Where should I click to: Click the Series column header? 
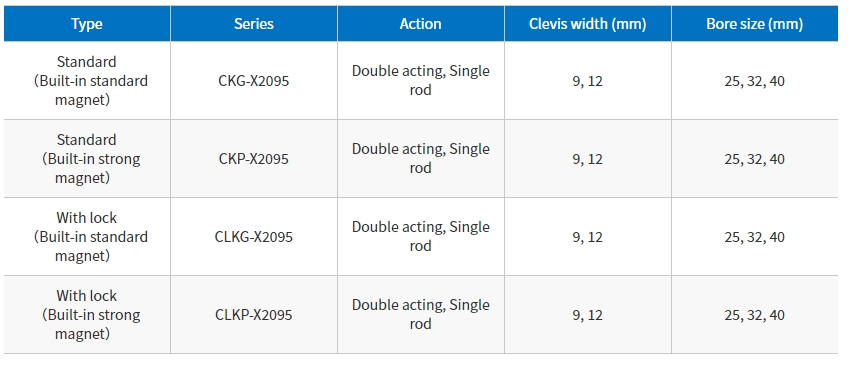pyautogui.click(x=254, y=24)
